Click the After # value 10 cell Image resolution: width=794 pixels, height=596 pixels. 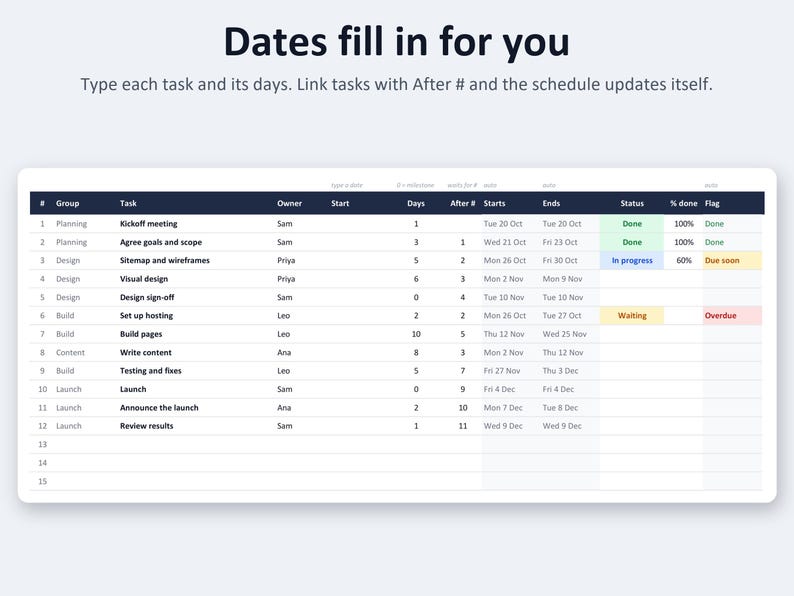tap(463, 408)
